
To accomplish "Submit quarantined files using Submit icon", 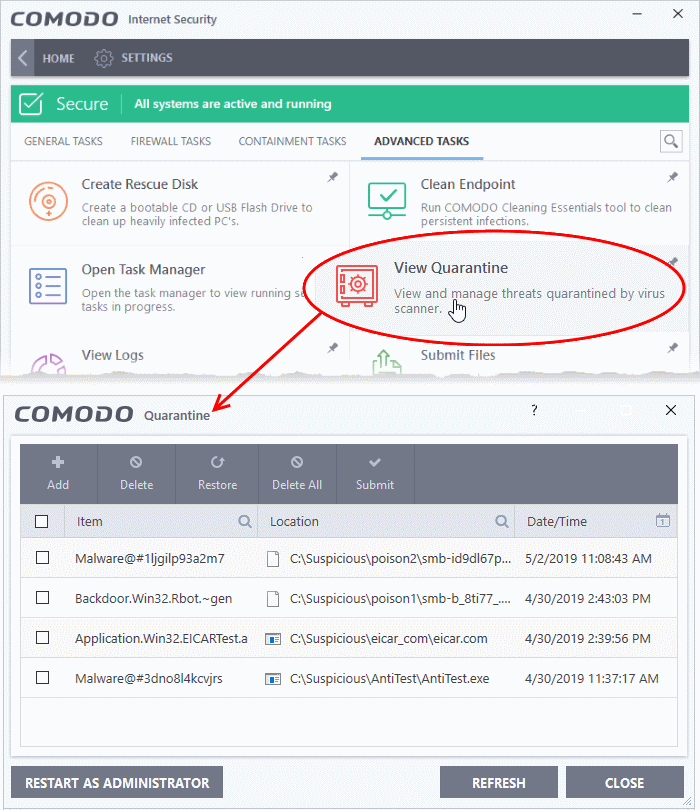I will (375, 463).
